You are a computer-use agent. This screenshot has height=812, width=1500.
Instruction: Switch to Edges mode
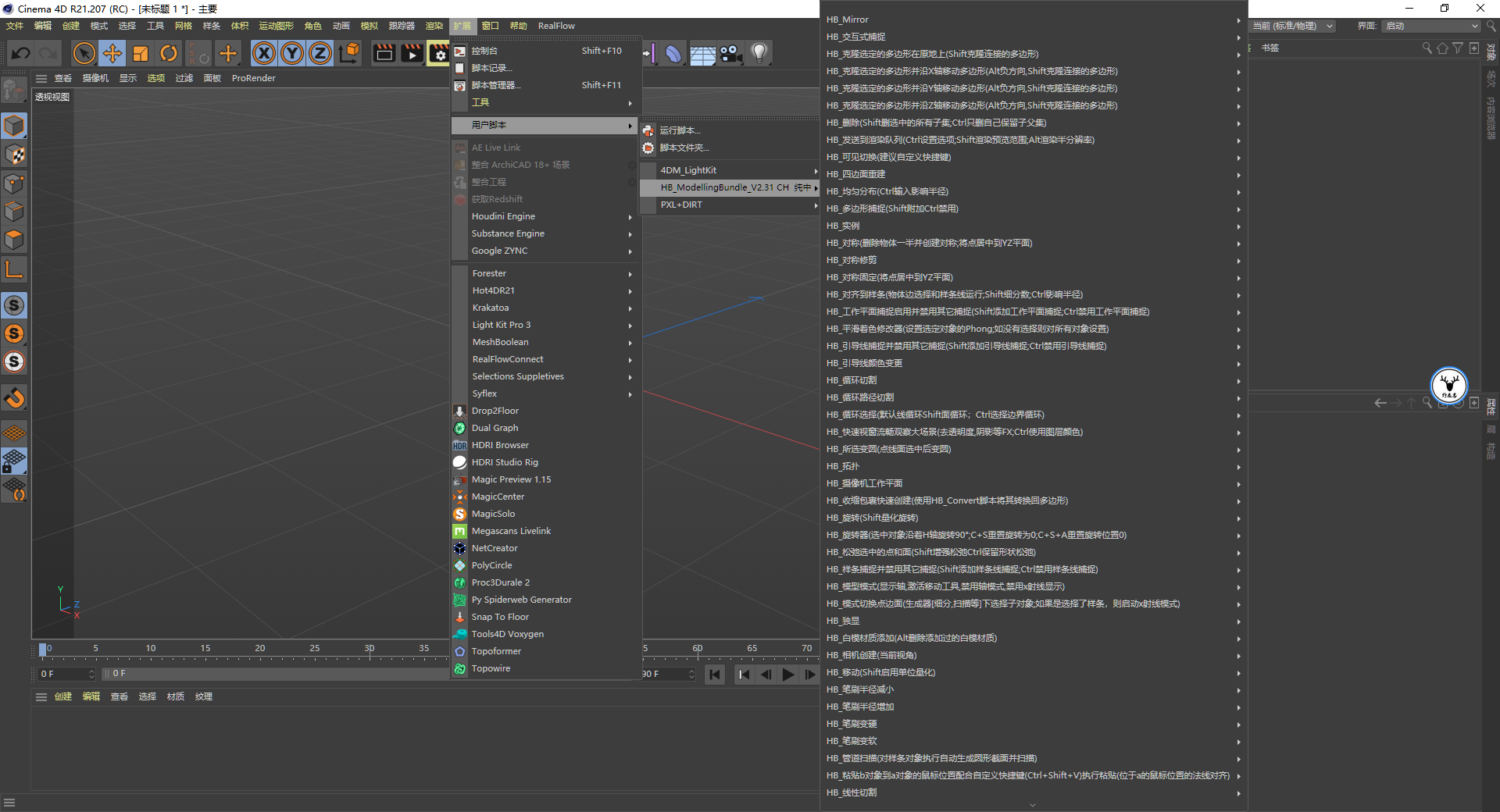14,212
